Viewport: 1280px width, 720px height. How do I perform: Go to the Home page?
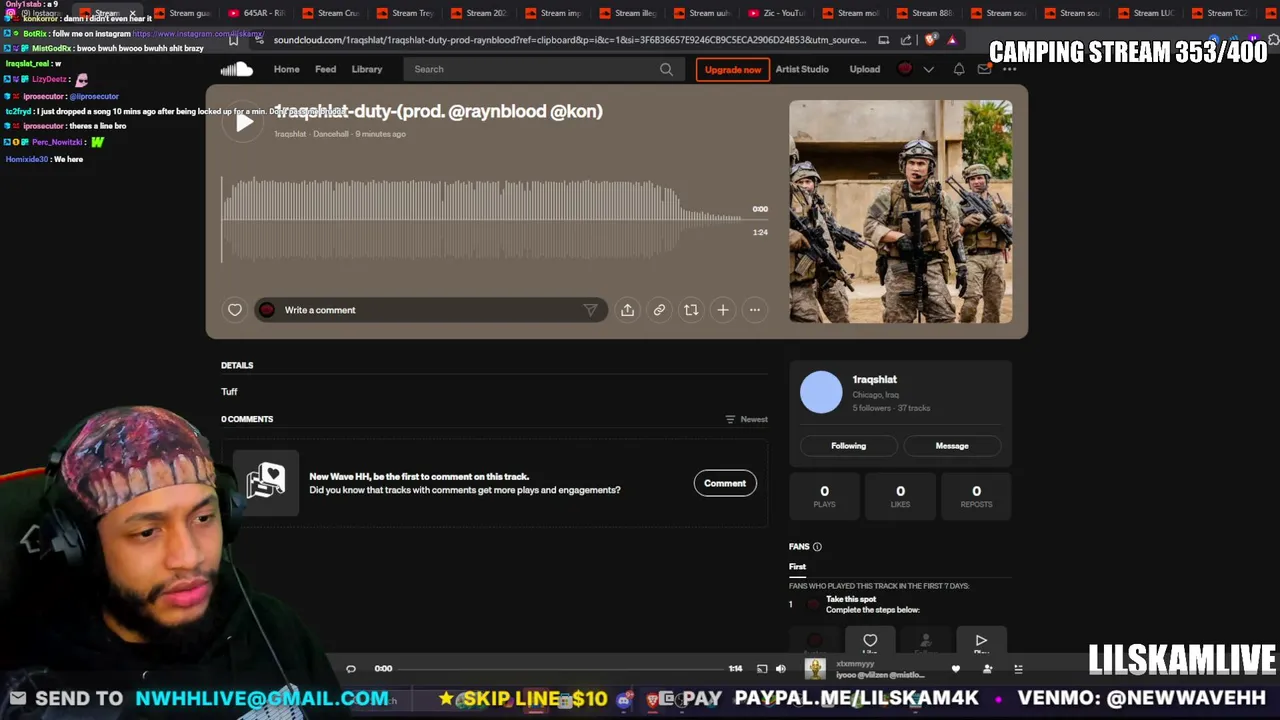[x=287, y=69]
